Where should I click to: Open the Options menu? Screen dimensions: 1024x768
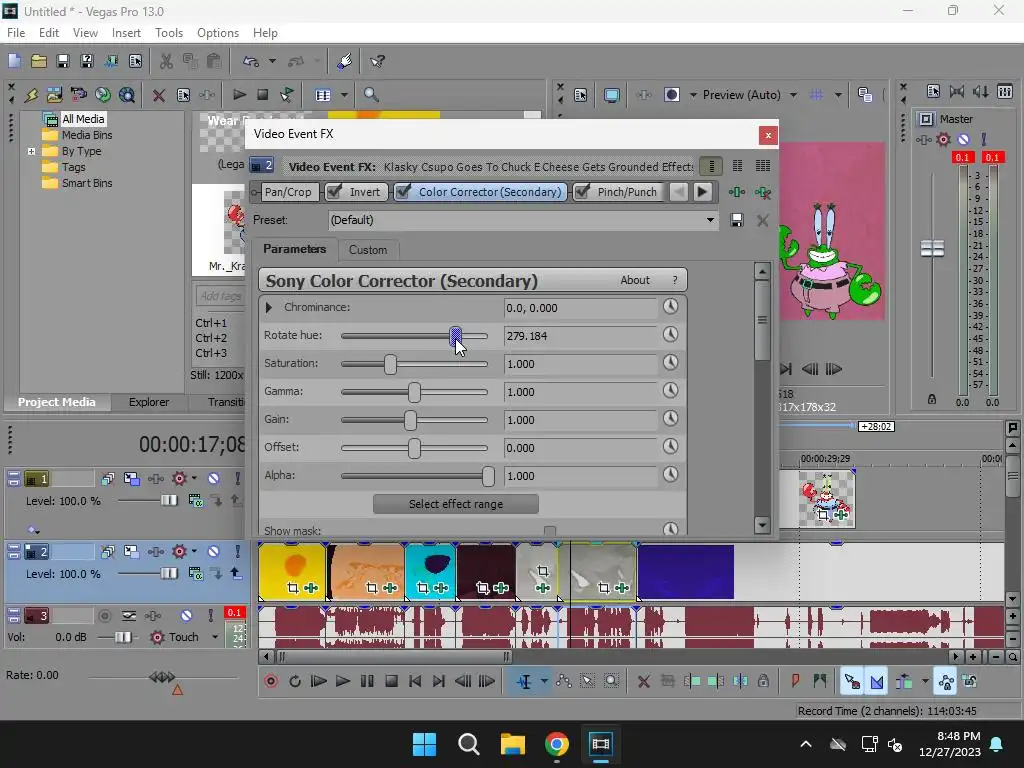click(x=217, y=33)
